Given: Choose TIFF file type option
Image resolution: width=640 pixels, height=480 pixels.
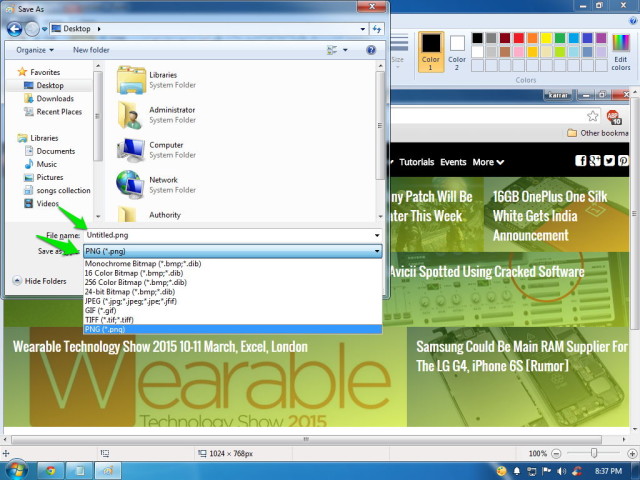Looking at the screenshot, I should click(x=233, y=320).
